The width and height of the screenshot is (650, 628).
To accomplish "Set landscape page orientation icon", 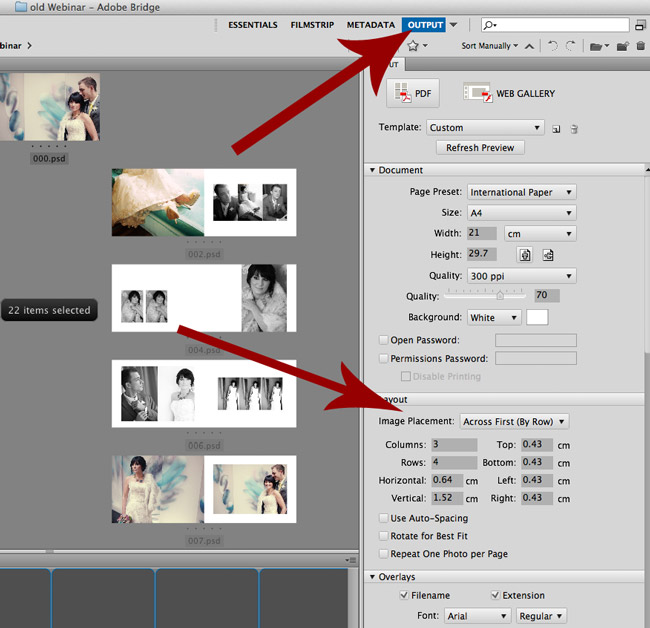I will point(548,255).
